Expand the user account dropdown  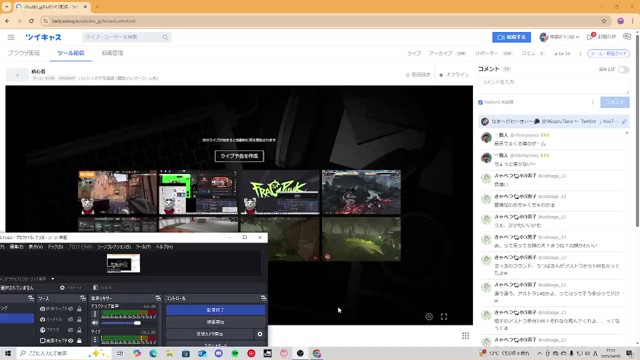(560, 37)
